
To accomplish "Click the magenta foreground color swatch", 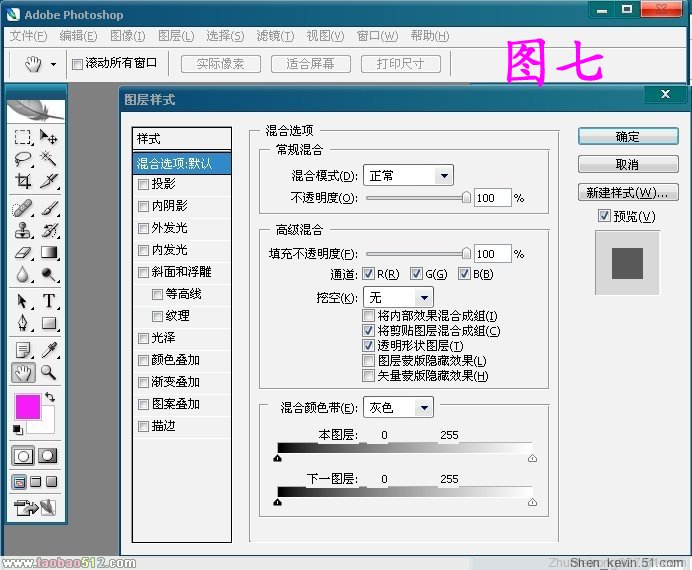I will click(x=27, y=406).
